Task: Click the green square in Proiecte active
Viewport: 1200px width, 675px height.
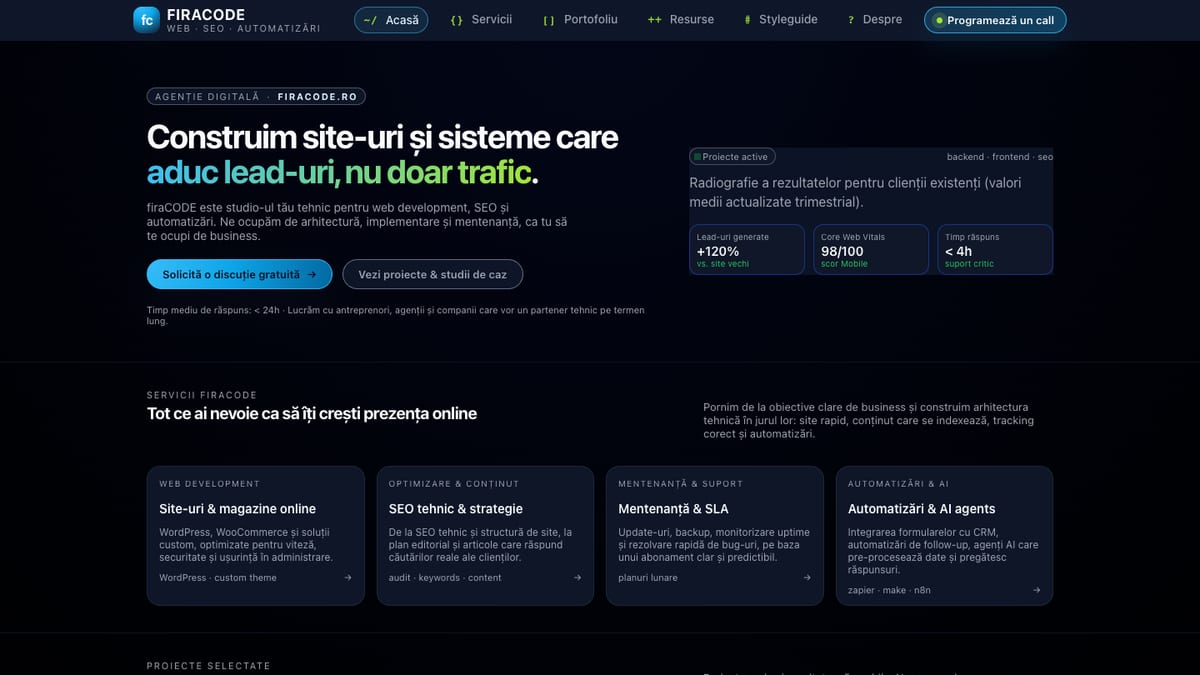Action: (x=698, y=157)
